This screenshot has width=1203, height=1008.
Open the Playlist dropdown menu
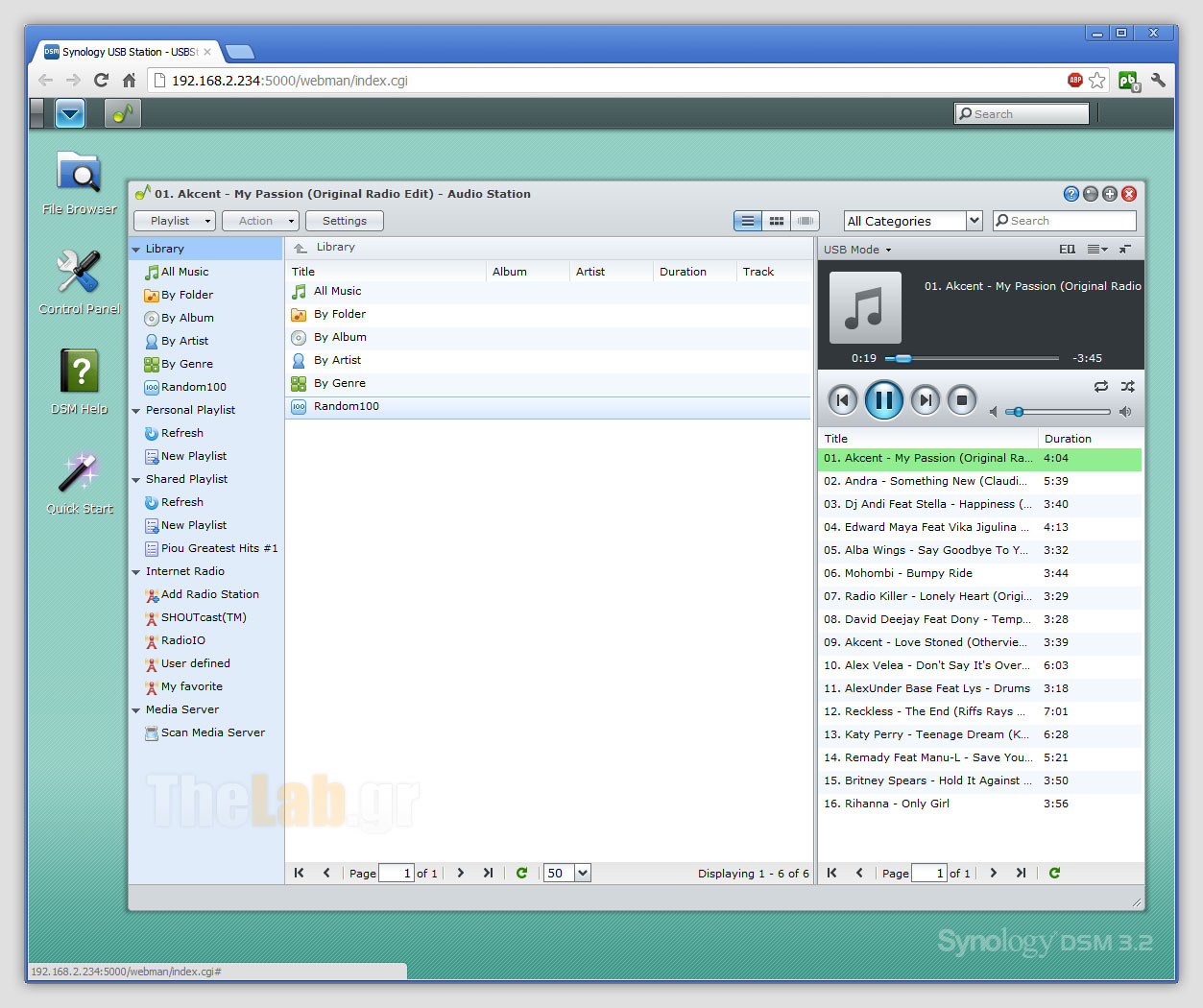point(175,221)
